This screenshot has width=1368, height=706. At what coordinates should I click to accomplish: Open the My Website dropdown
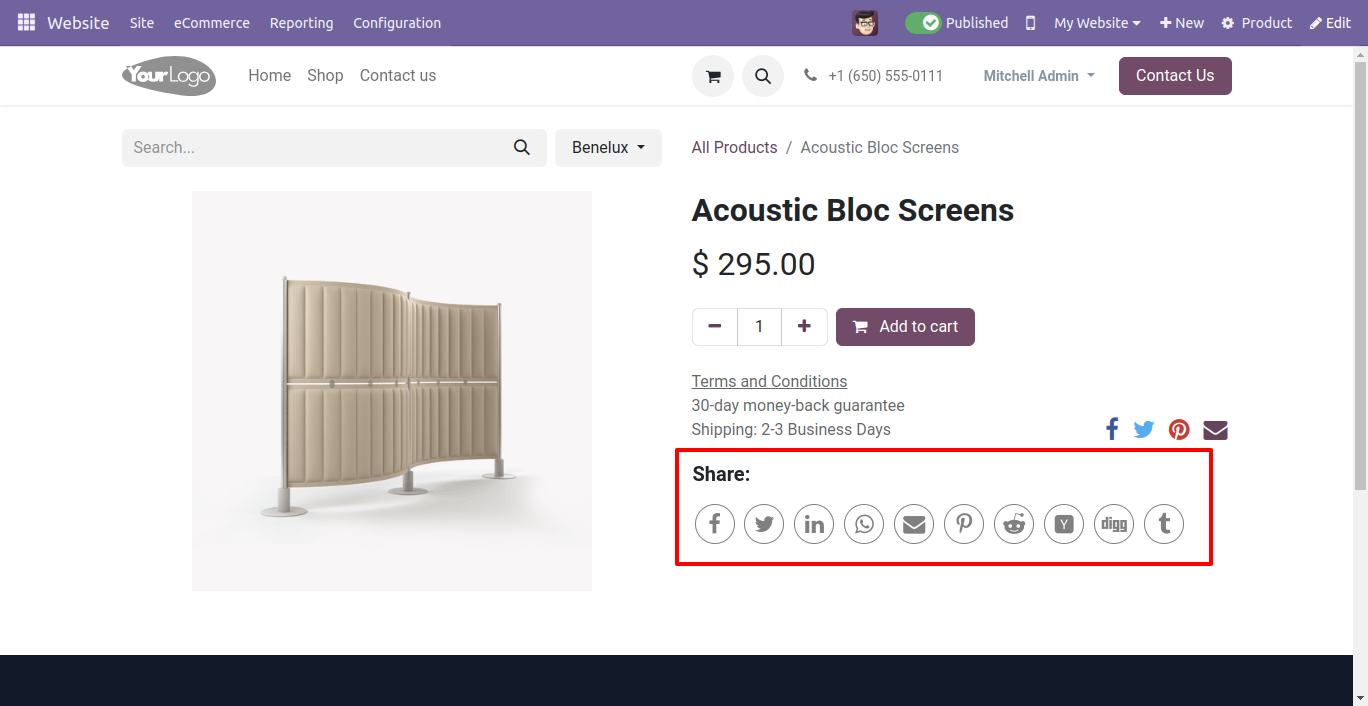tap(1097, 23)
